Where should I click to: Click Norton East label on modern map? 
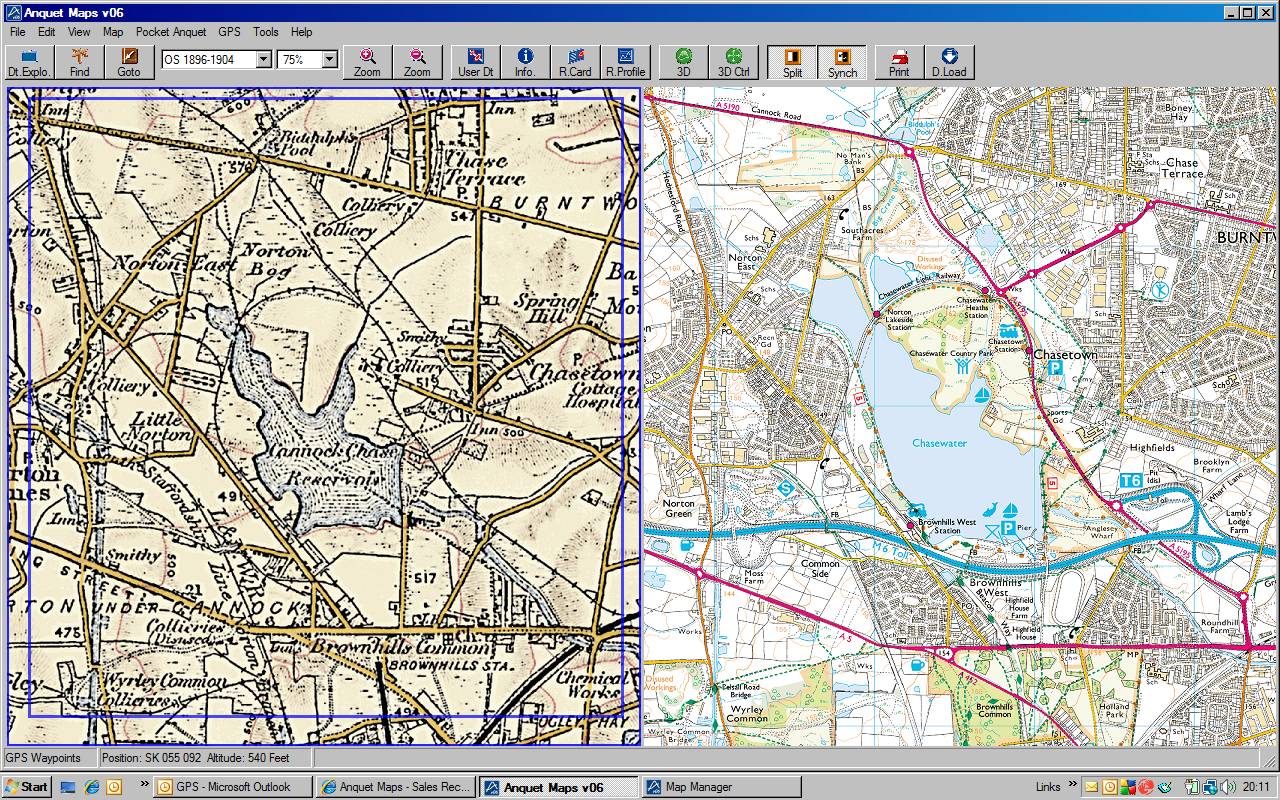(745, 262)
